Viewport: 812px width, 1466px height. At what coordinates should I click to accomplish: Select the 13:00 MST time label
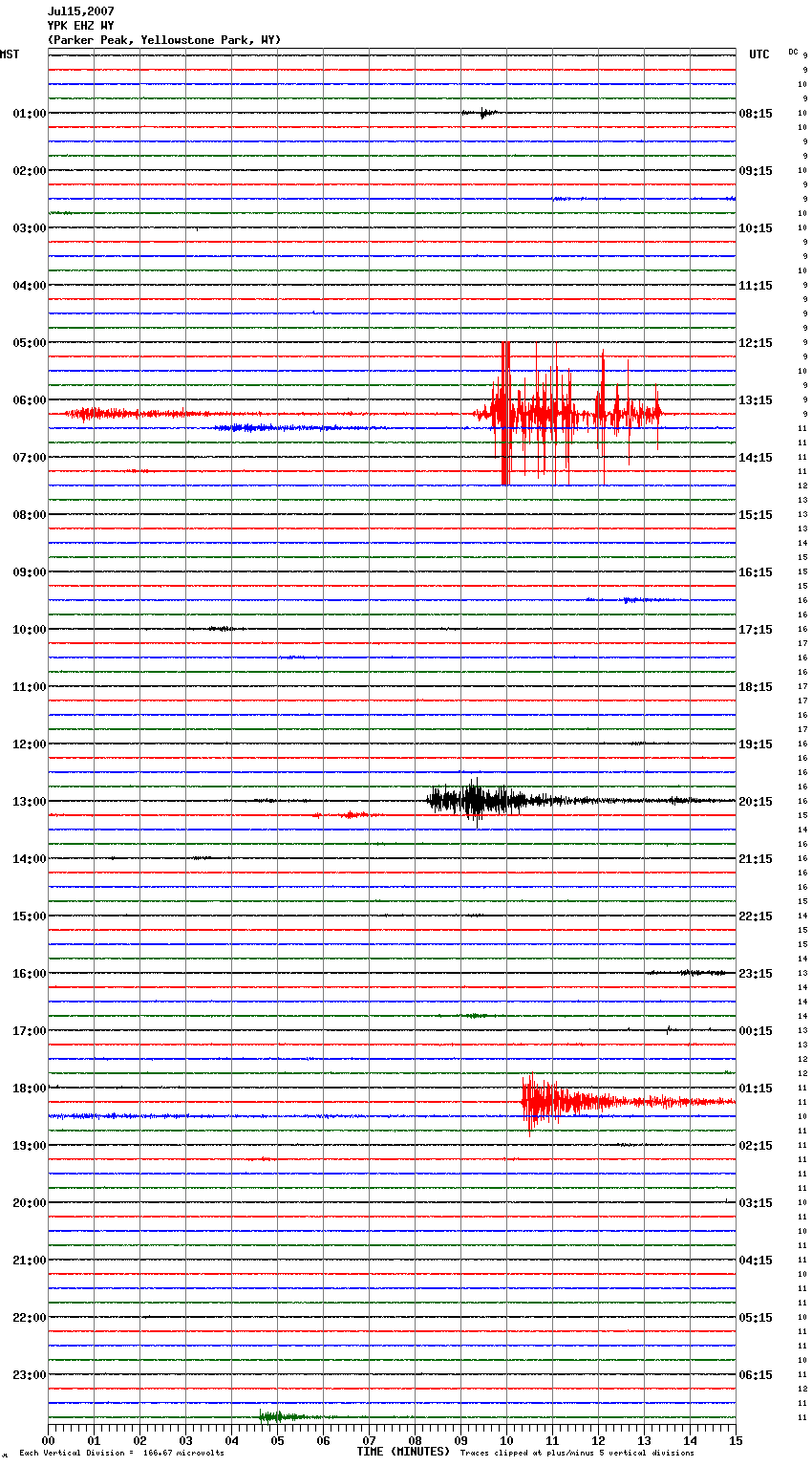(x=30, y=802)
